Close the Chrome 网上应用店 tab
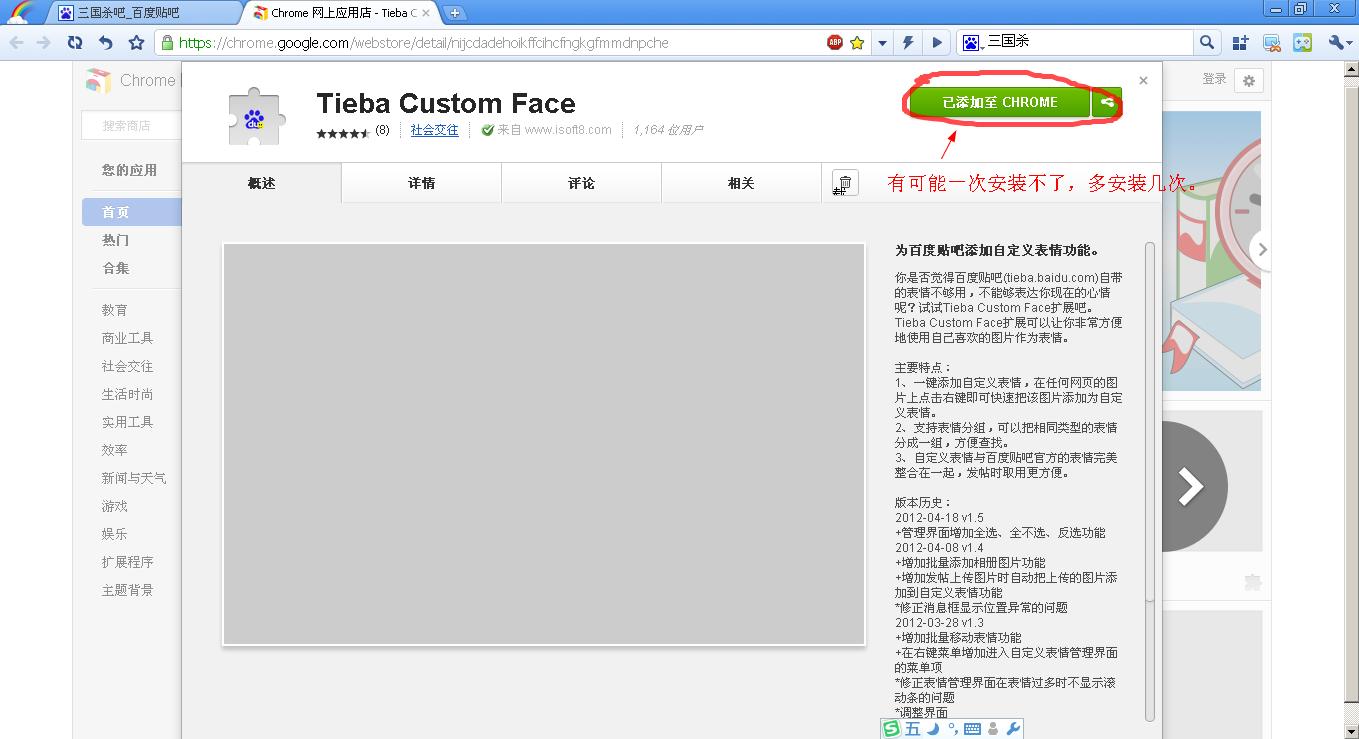 point(427,13)
